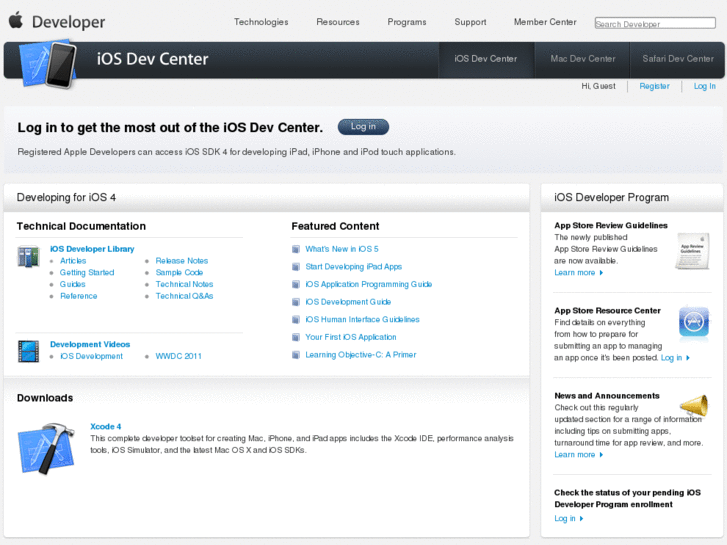Viewport: 727px width, 545px height.
Task: Open the Technologies menu
Action: (261, 22)
